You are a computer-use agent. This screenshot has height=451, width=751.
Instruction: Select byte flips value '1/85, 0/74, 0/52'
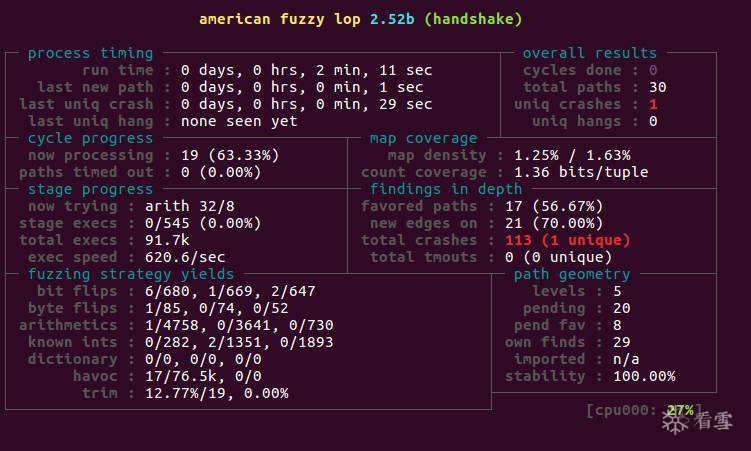216,308
